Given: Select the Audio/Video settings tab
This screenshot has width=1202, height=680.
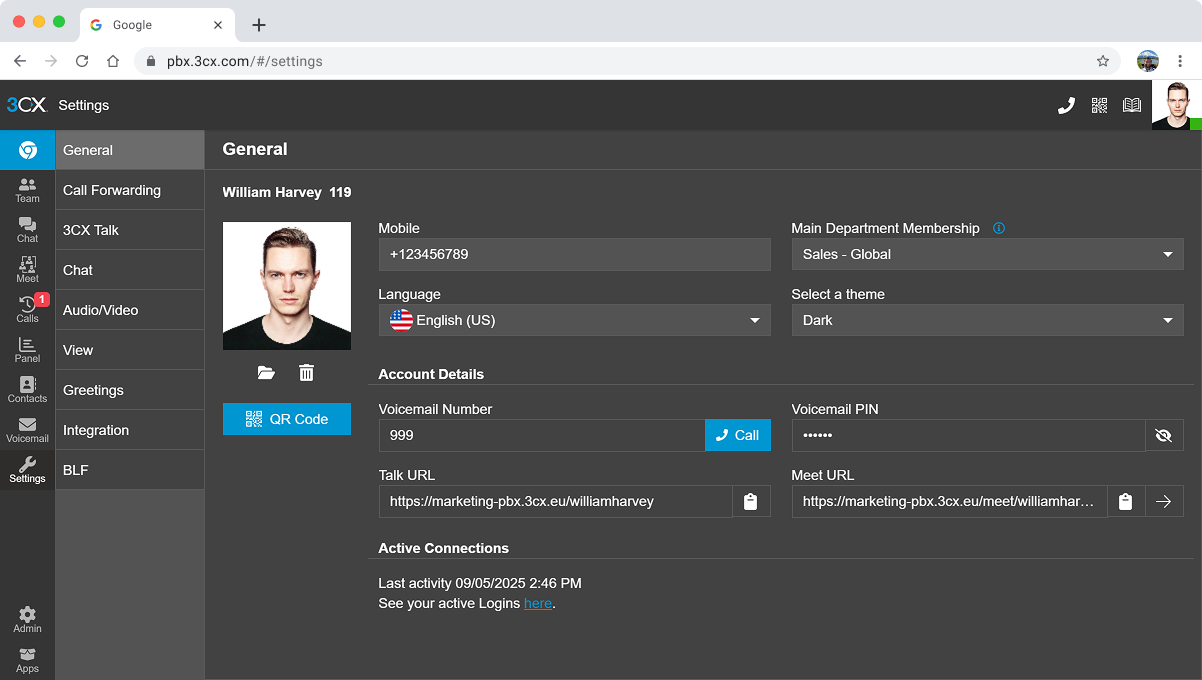Looking at the screenshot, I should (129, 310).
